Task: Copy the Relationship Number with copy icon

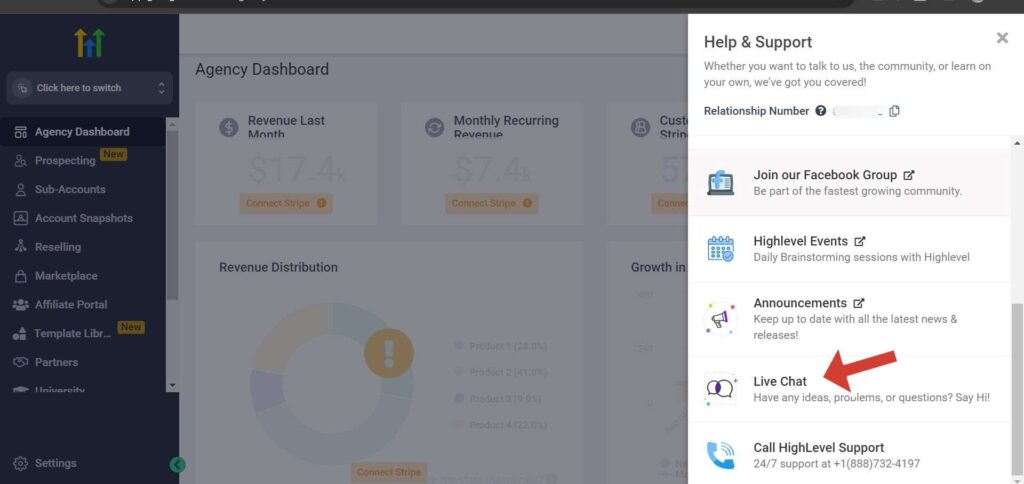Action: tap(894, 111)
